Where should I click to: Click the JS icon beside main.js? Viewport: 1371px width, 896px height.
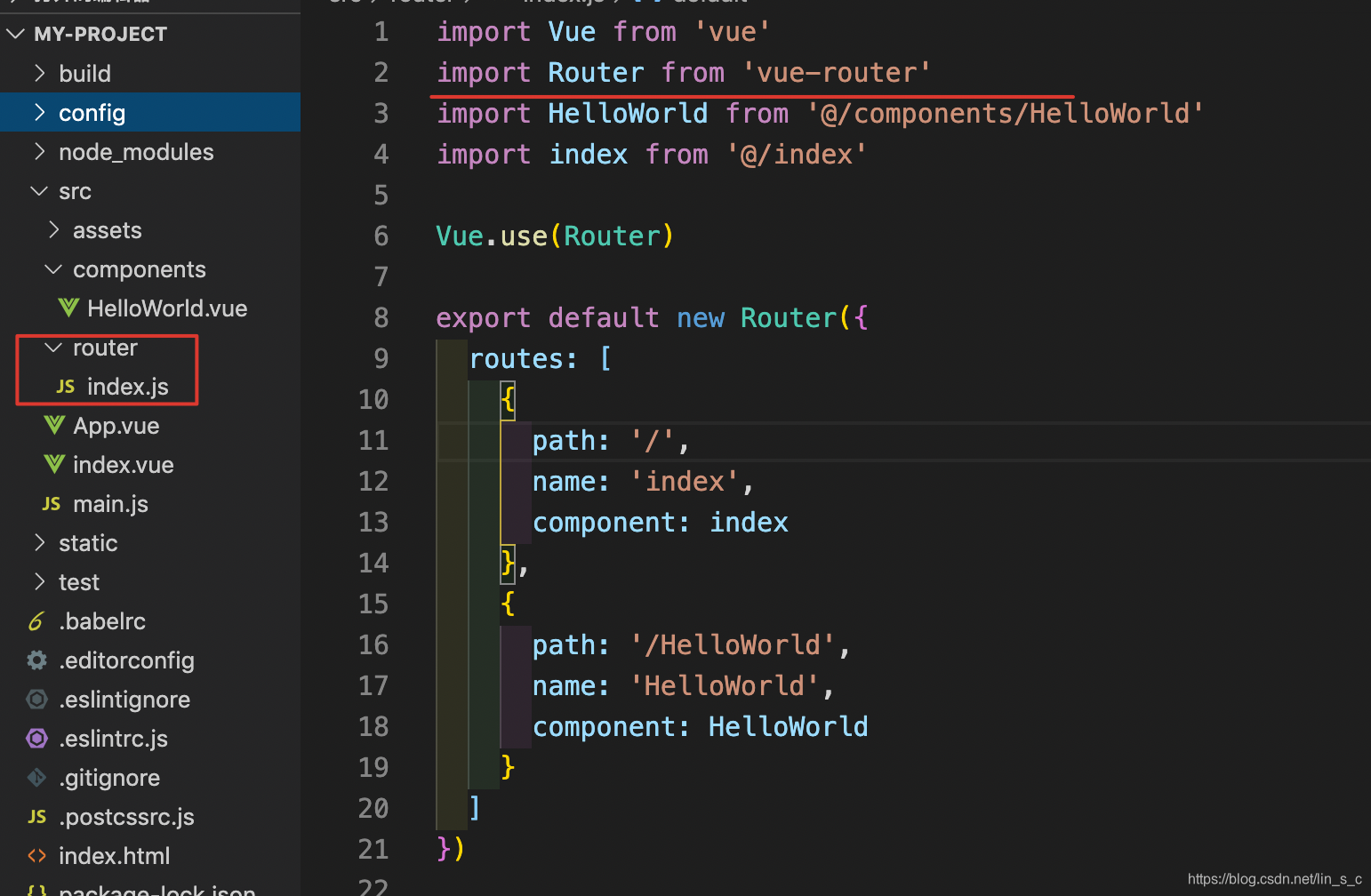[x=52, y=504]
